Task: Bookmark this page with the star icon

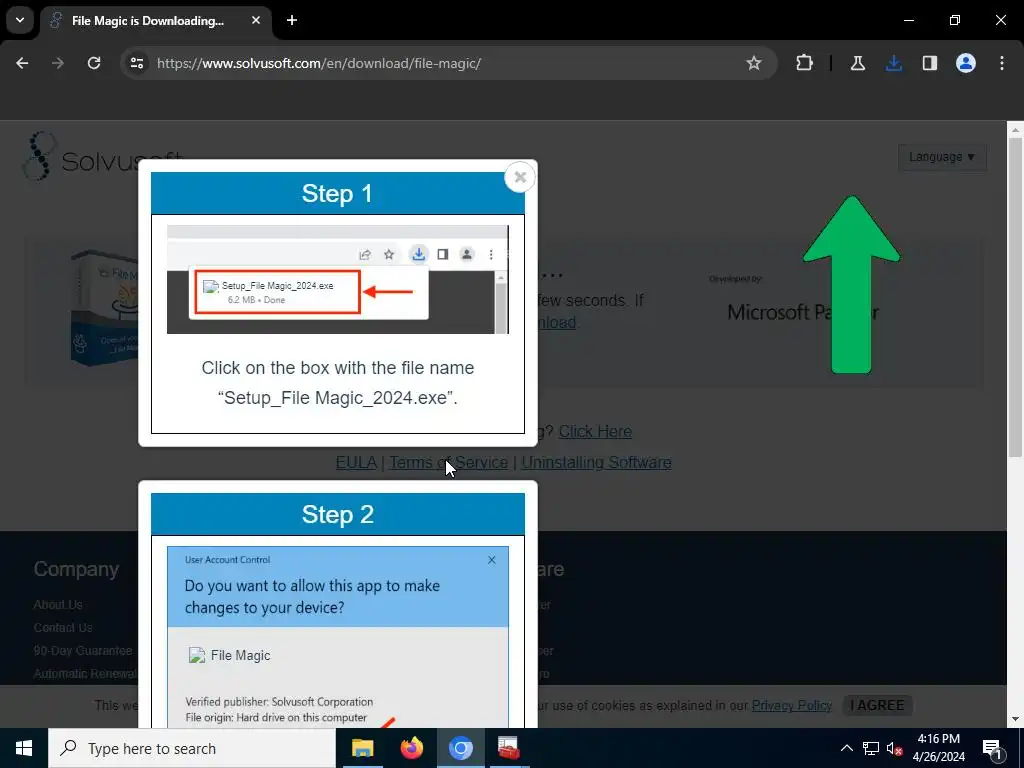Action: click(754, 63)
